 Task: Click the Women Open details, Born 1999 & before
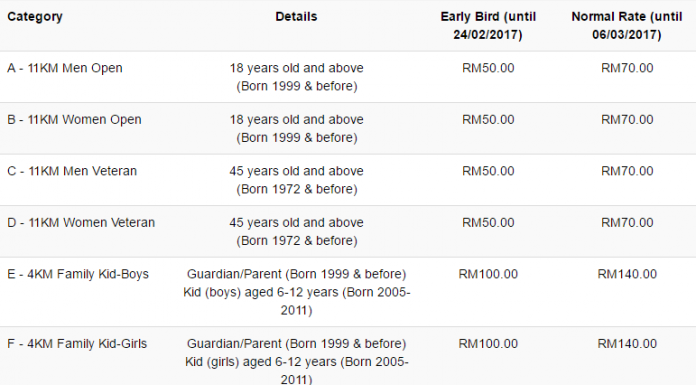point(297,138)
